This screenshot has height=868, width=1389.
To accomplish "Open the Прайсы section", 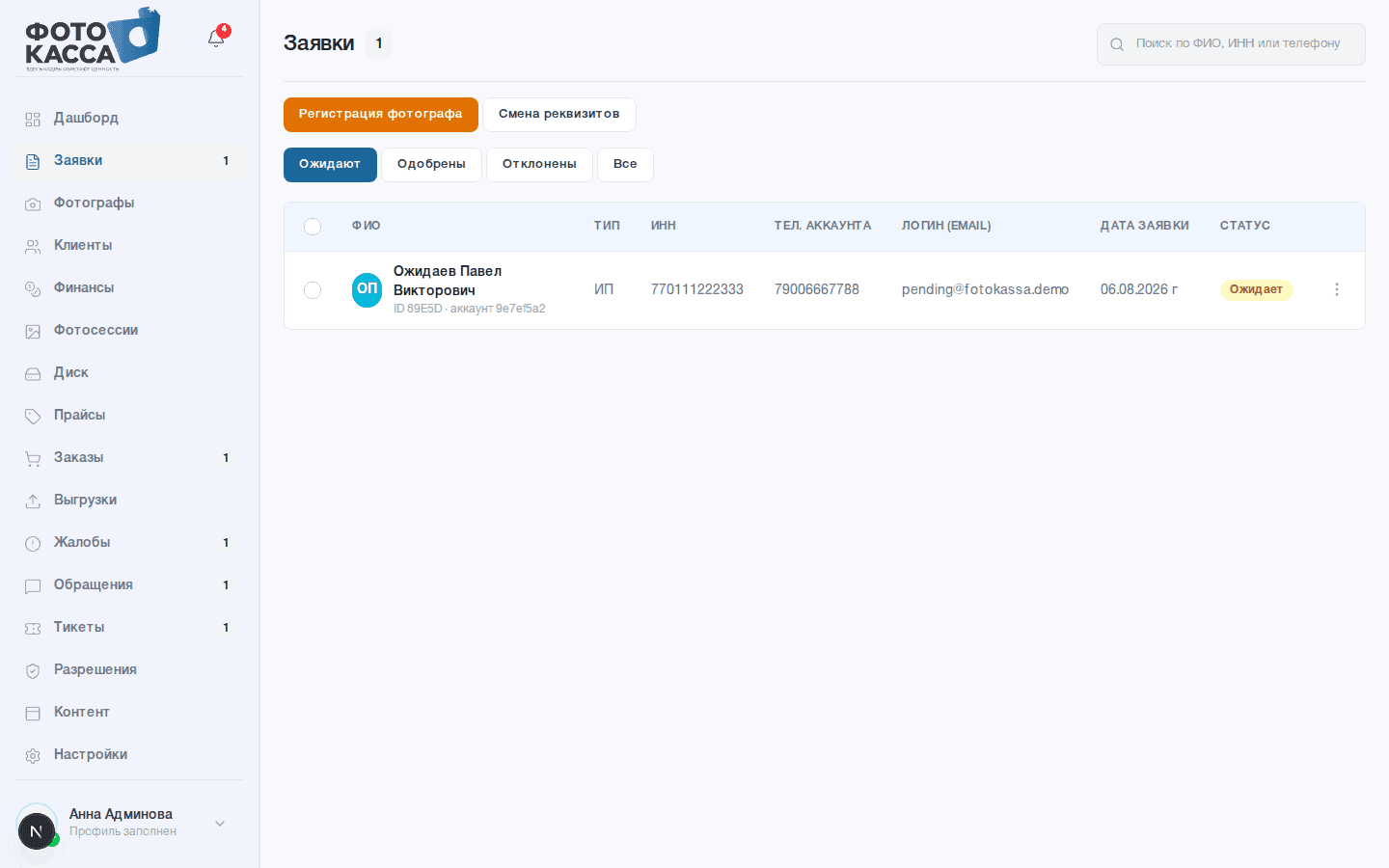I will click(x=129, y=415).
